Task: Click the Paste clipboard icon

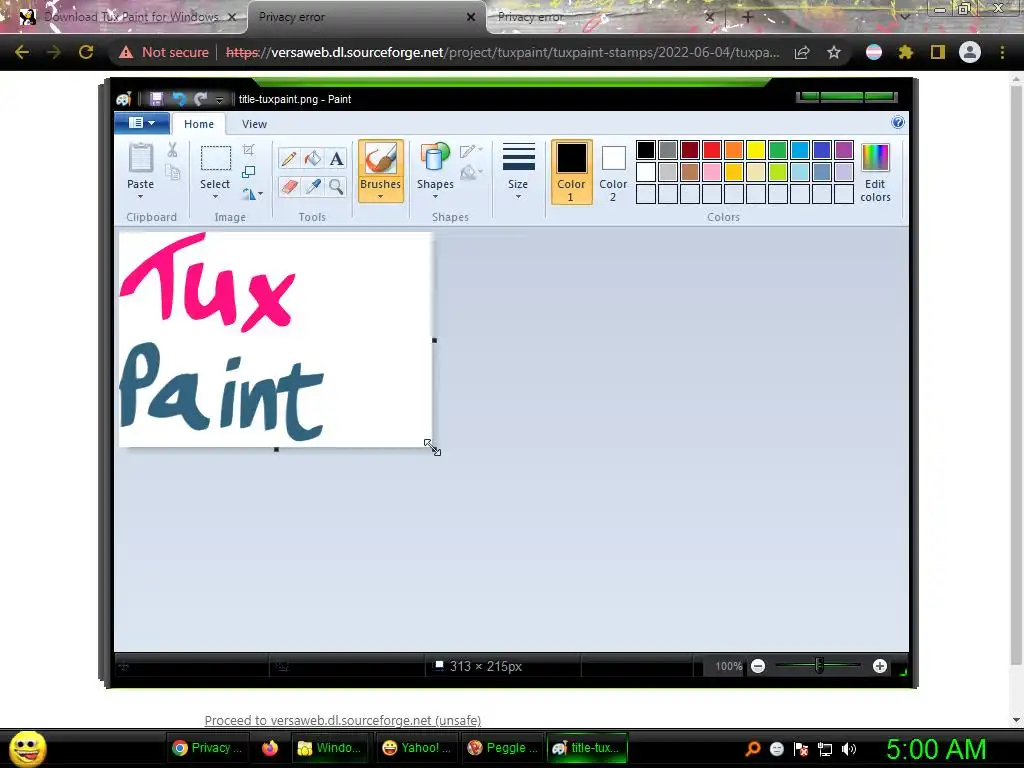Action: point(140,159)
